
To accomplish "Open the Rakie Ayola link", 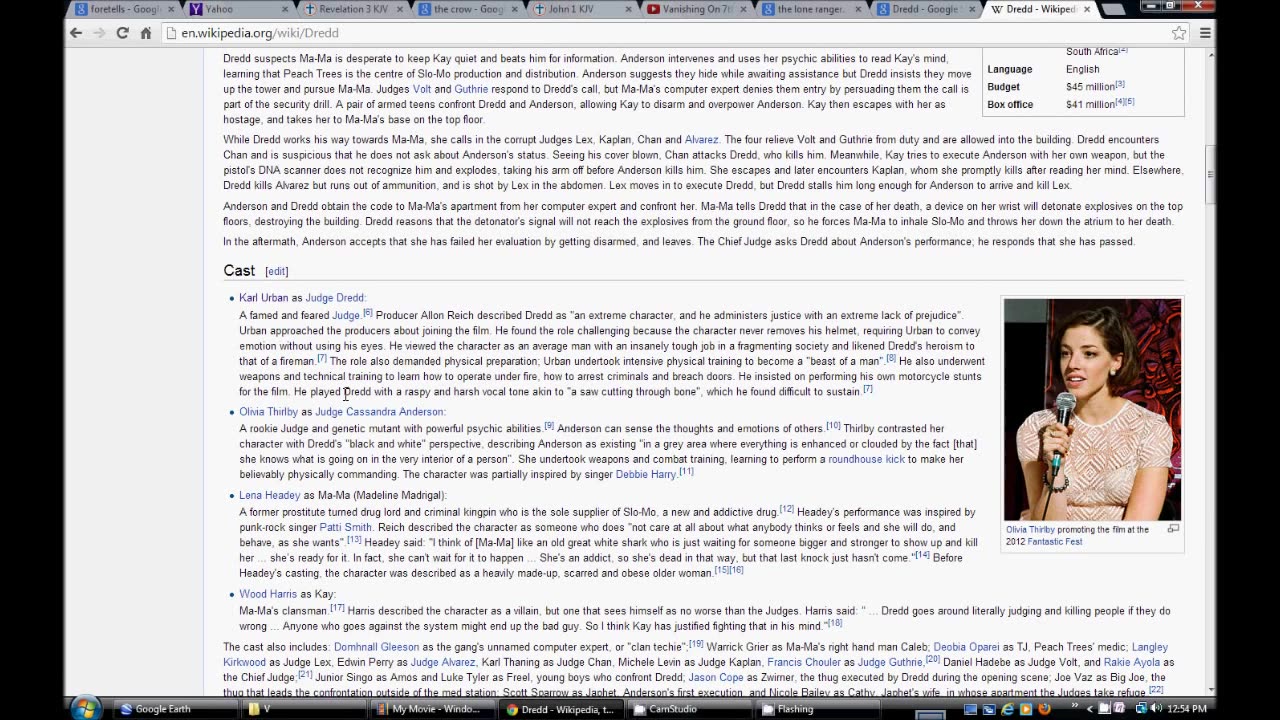I will click(1131, 663).
